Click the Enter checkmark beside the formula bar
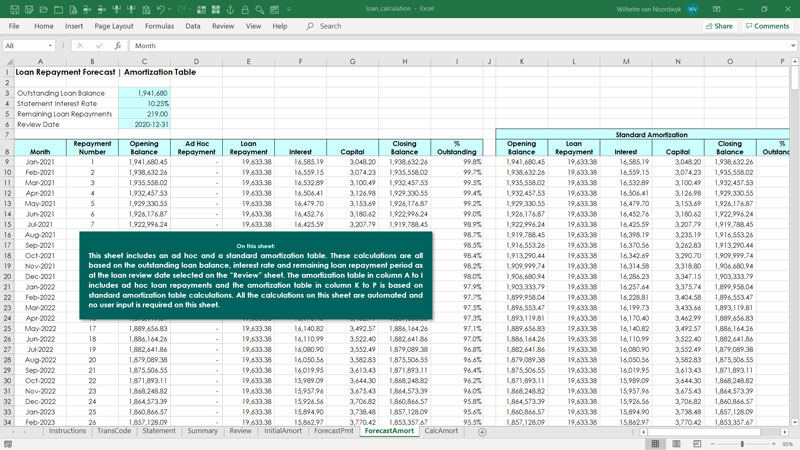 tap(99, 45)
